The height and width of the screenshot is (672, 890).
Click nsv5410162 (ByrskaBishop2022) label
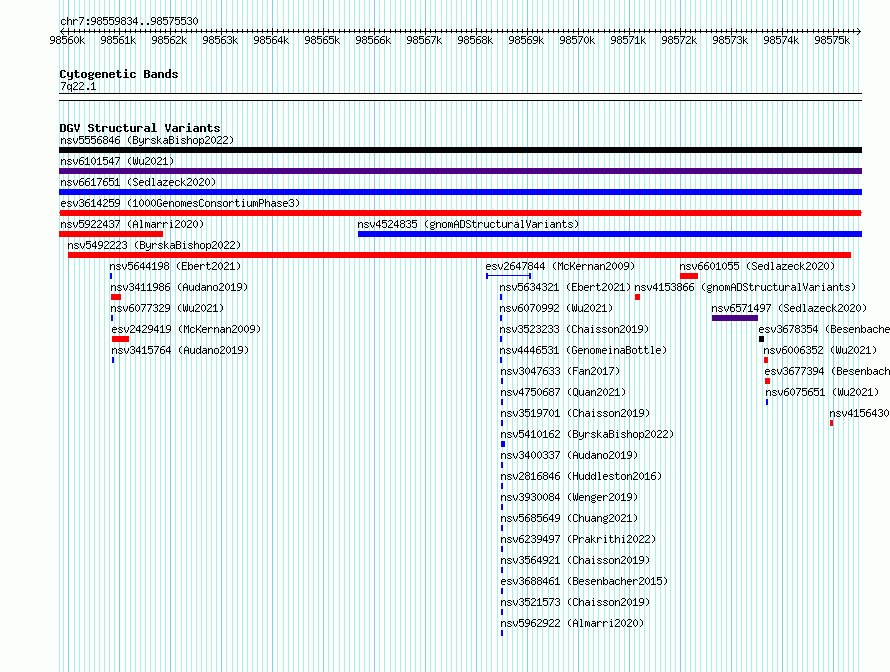coord(587,434)
